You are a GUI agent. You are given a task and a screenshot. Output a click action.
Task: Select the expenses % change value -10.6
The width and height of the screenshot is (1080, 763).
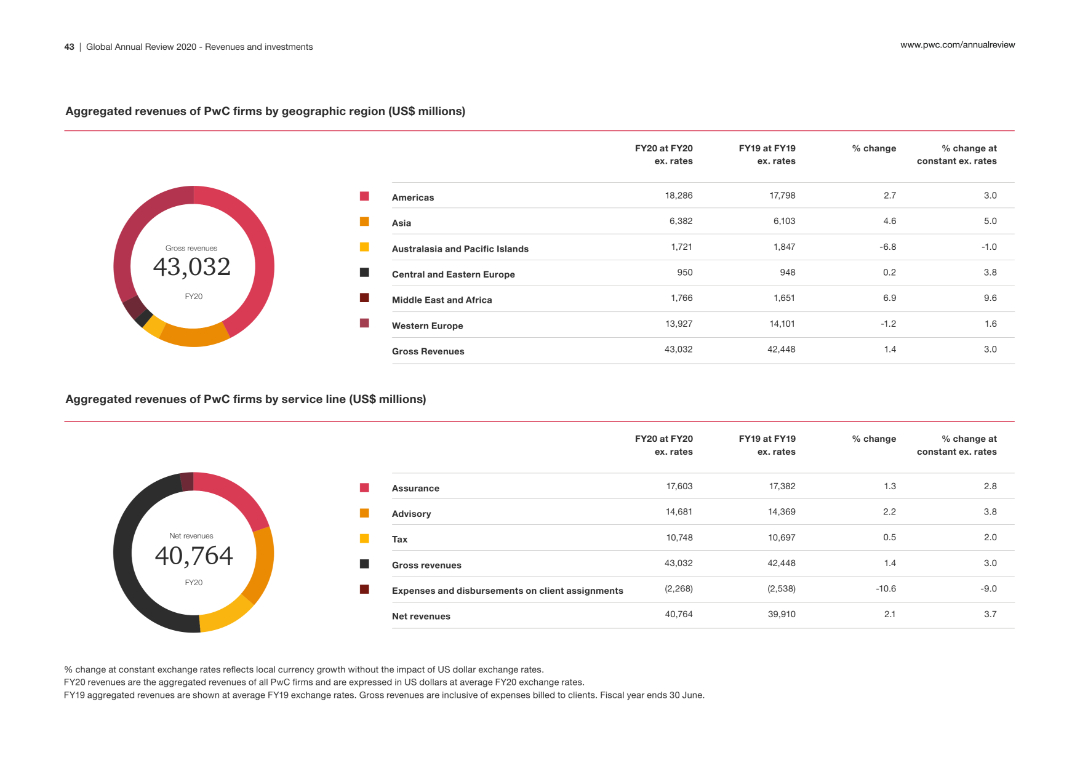tap(886, 589)
